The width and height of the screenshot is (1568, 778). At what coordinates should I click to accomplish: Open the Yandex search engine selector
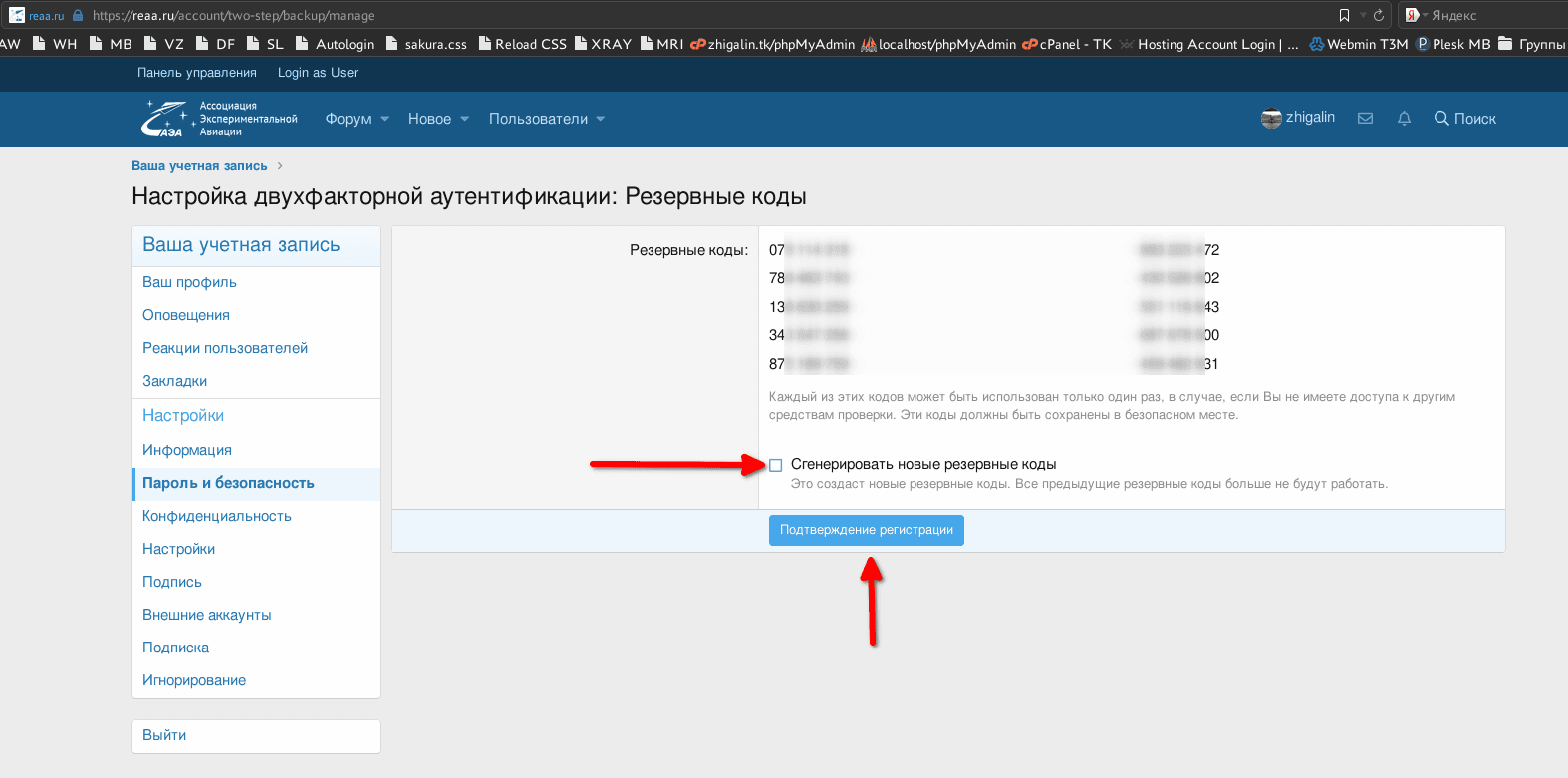(x=1416, y=15)
